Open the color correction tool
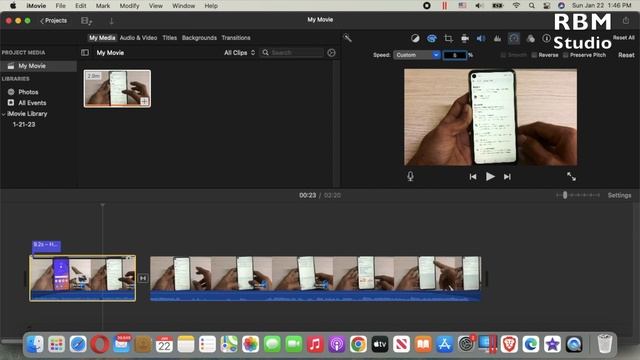The image size is (640, 360). coord(432,38)
